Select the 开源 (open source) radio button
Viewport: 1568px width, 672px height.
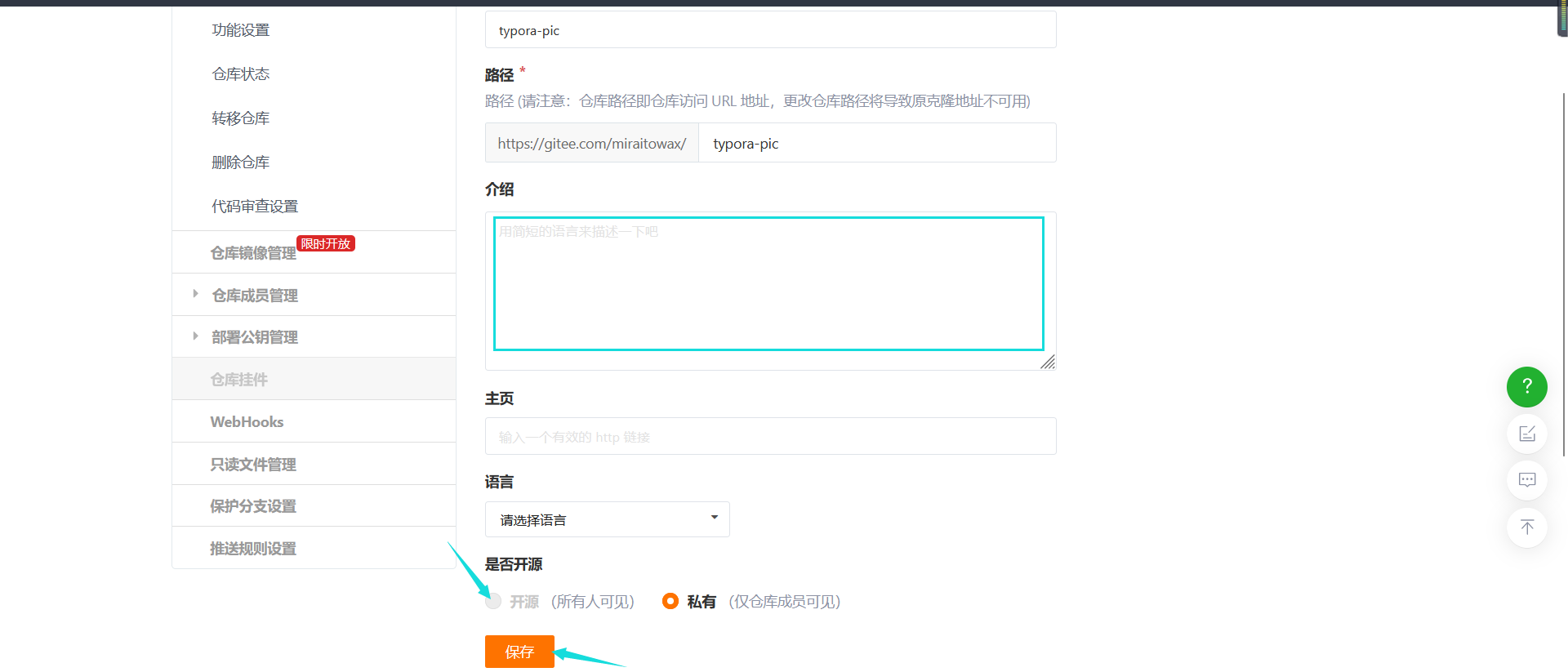pos(493,602)
